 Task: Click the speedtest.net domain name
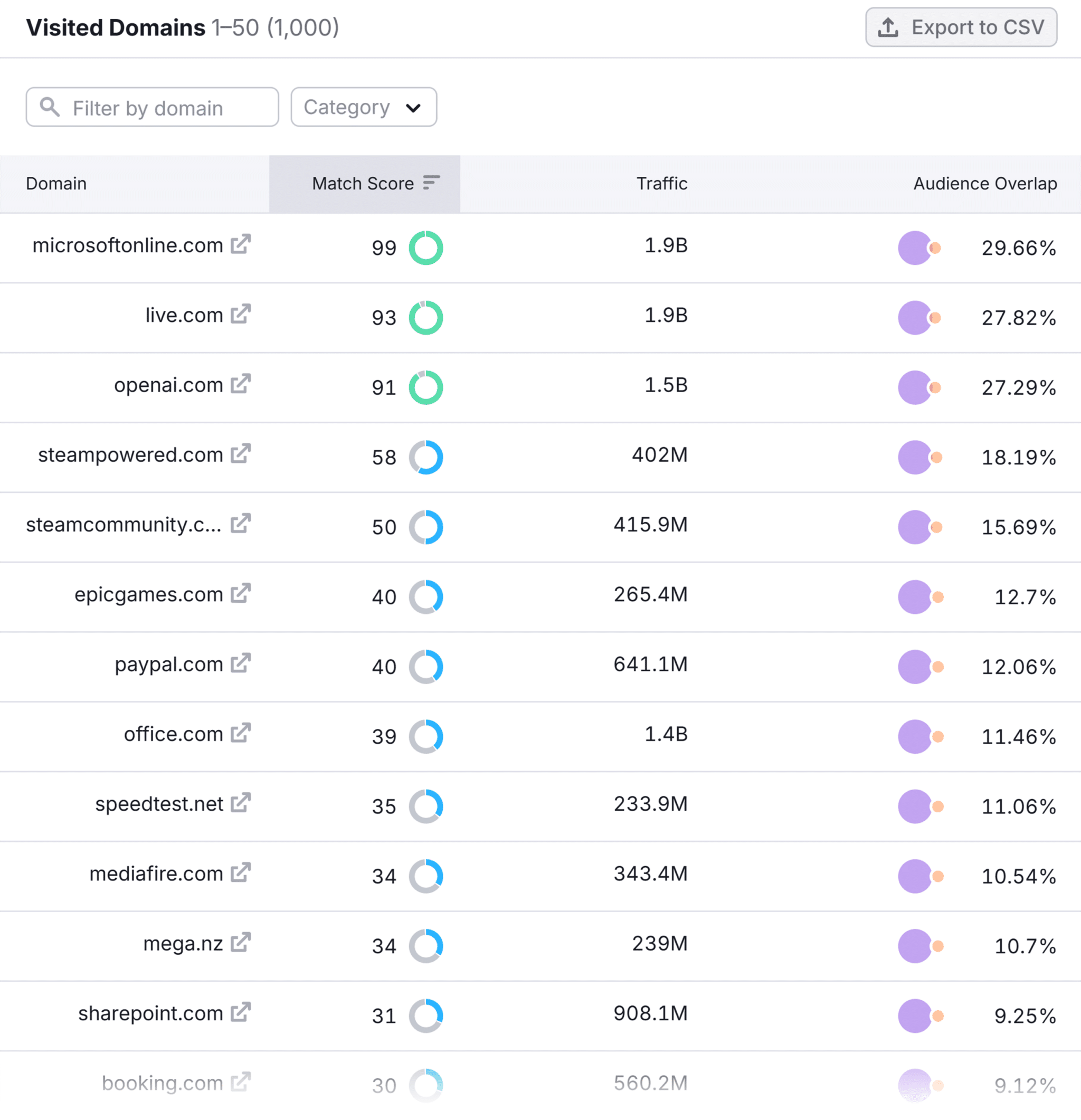tap(159, 804)
